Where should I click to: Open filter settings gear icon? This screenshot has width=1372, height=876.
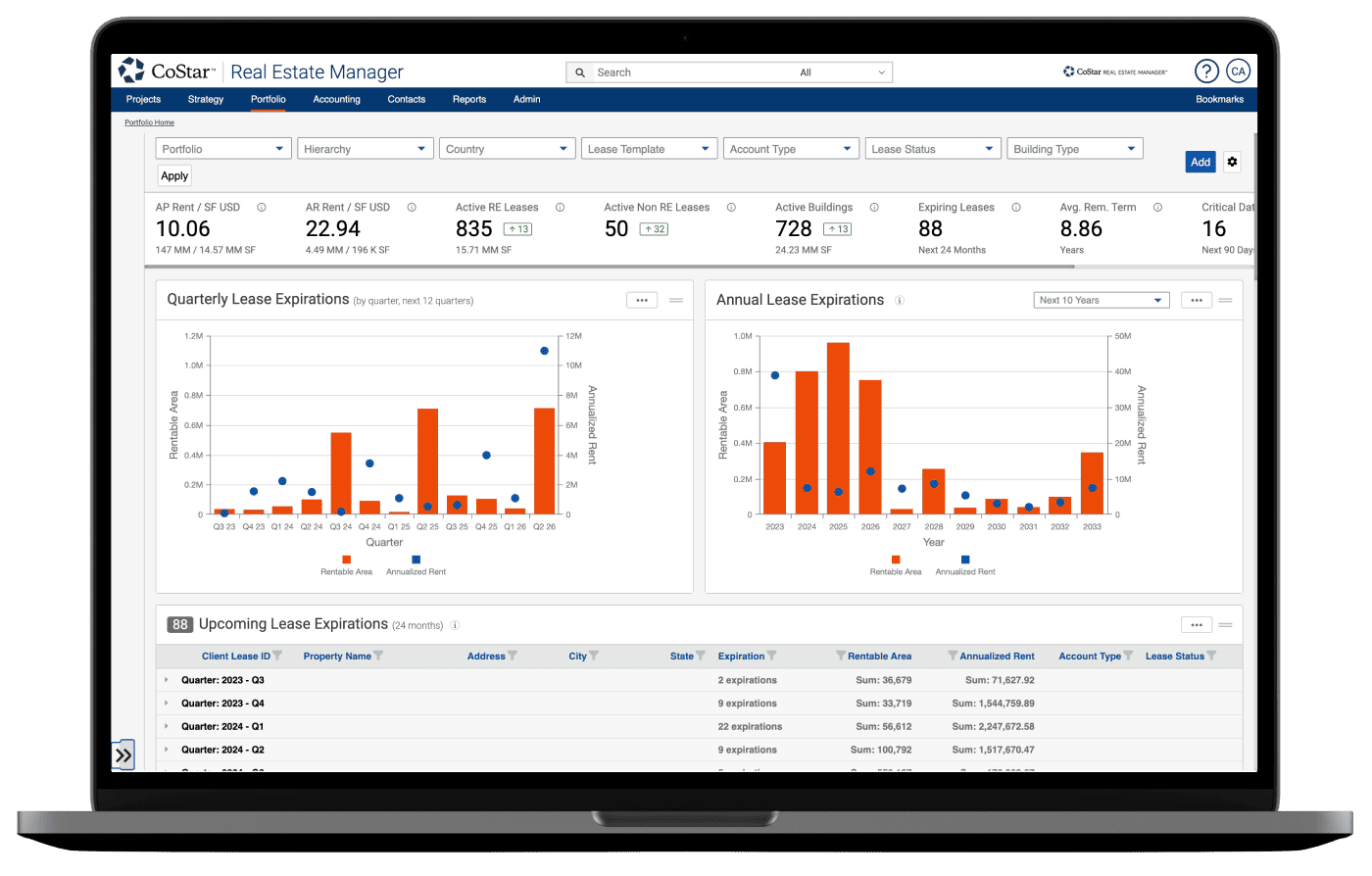click(1232, 162)
